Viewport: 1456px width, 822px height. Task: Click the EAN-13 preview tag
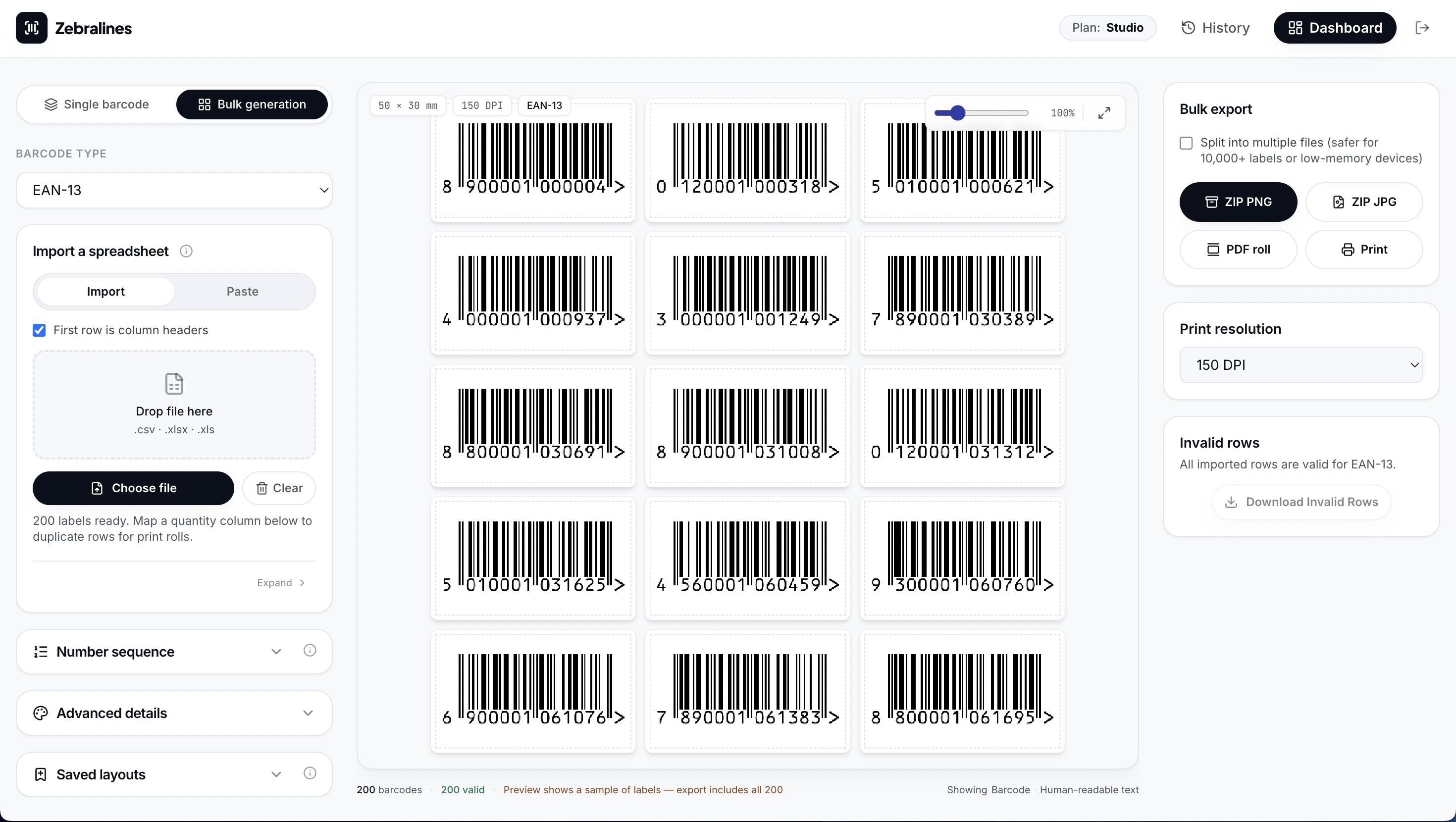click(x=544, y=105)
